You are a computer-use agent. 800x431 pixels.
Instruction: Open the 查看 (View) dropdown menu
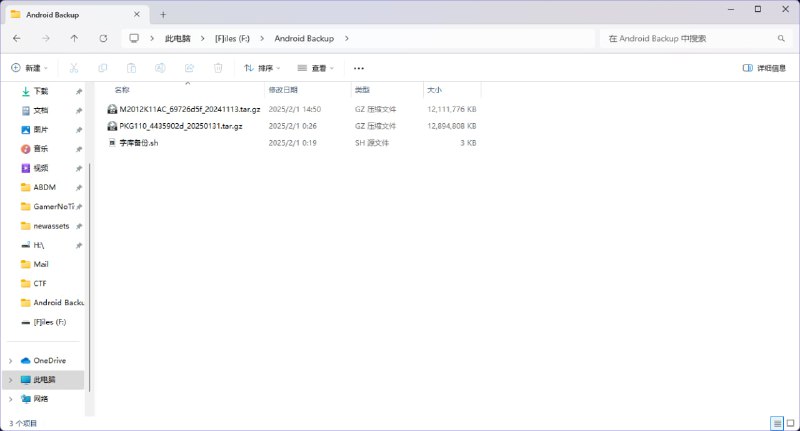316,68
